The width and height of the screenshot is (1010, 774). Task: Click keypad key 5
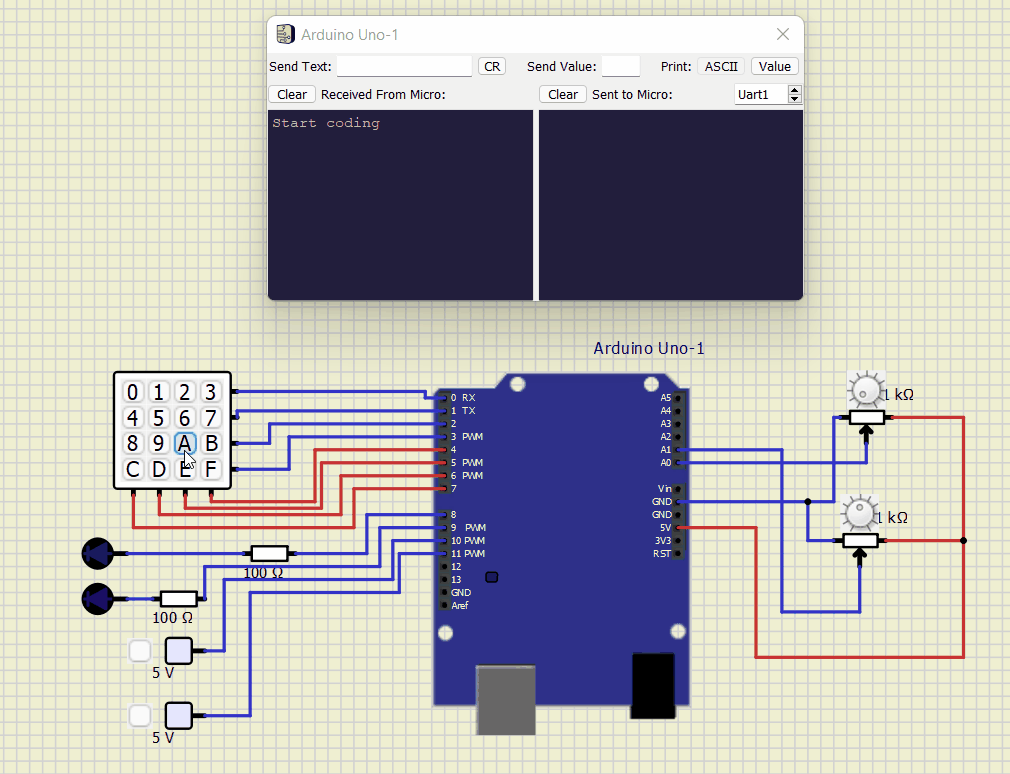click(158, 418)
